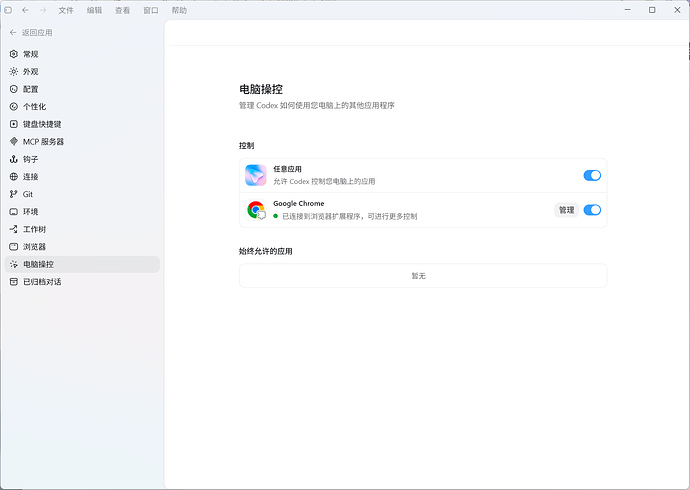Click the 个性化 personalization icon

tap(14, 106)
